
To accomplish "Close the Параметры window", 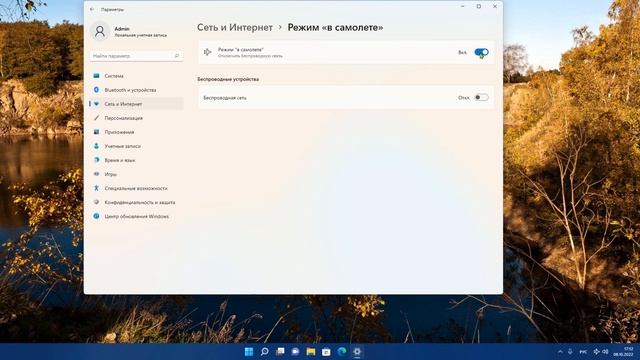I will [495, 6].
